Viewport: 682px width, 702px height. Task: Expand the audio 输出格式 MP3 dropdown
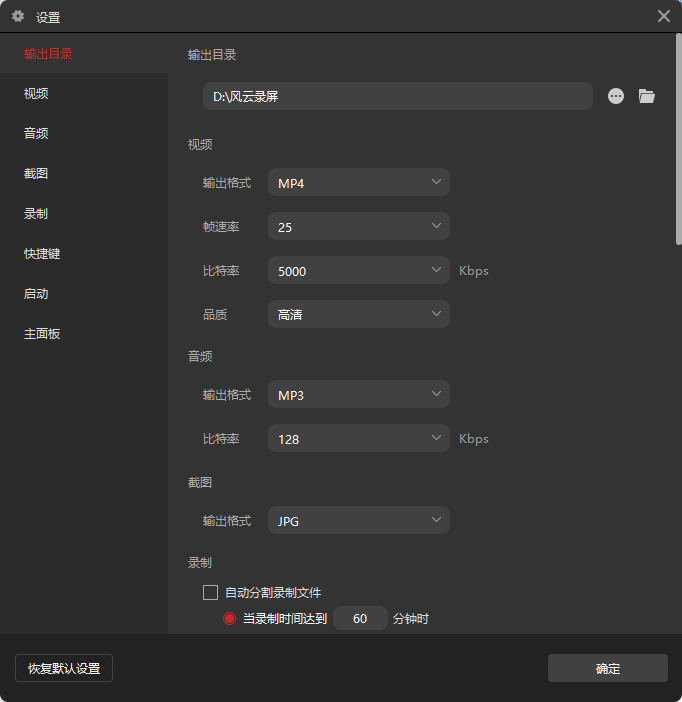click(359, 394)
